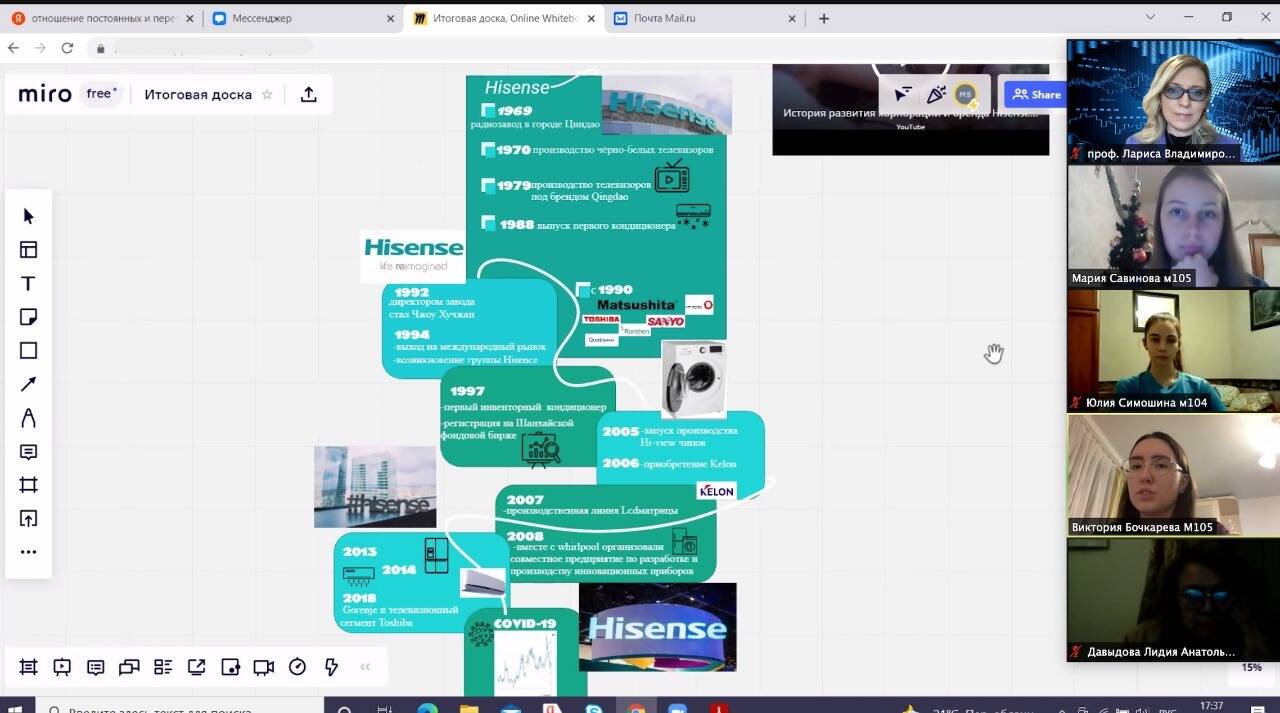This screenshot has width=1280, height=713.
Task: Close the Мессенджер tab
Action: click(x=389, y=18)
